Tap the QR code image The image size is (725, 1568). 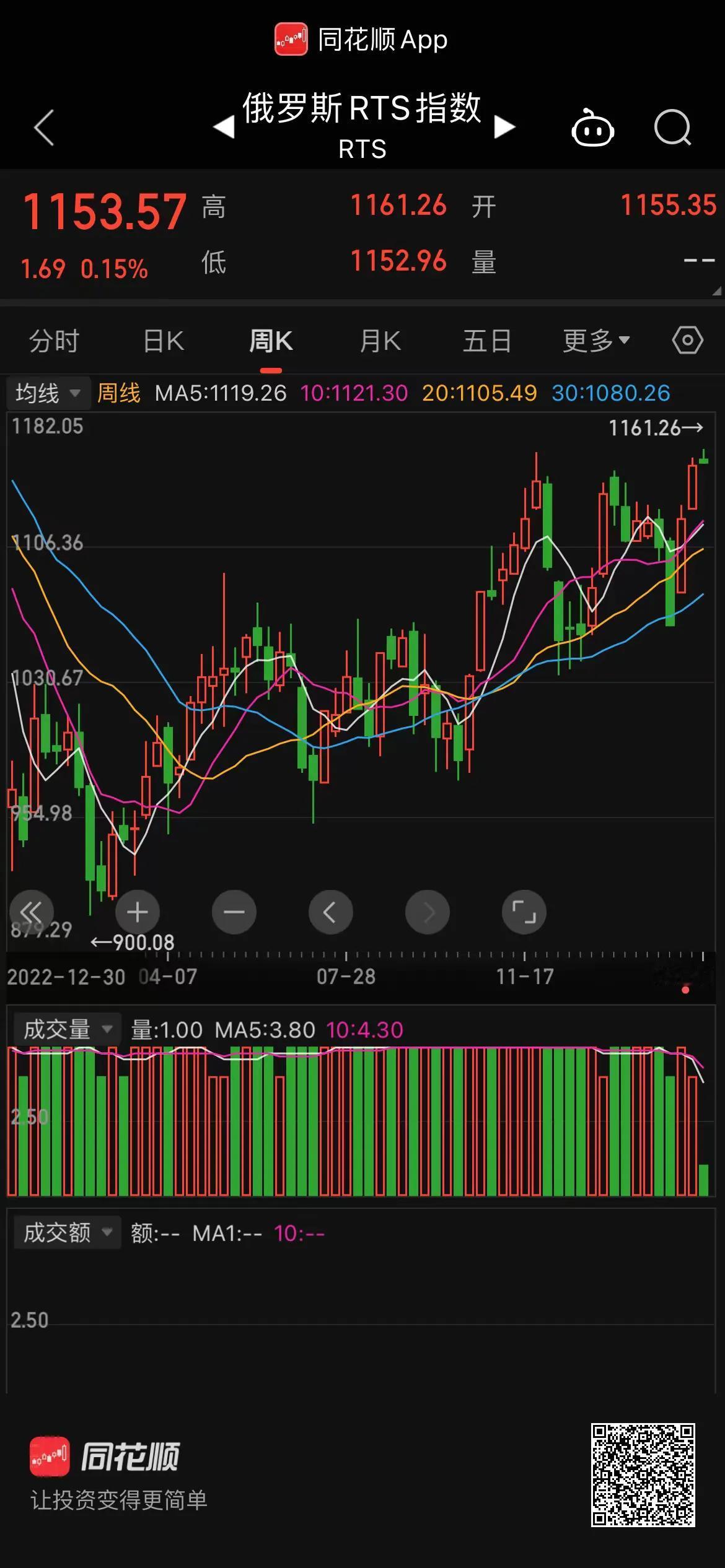643,1474
